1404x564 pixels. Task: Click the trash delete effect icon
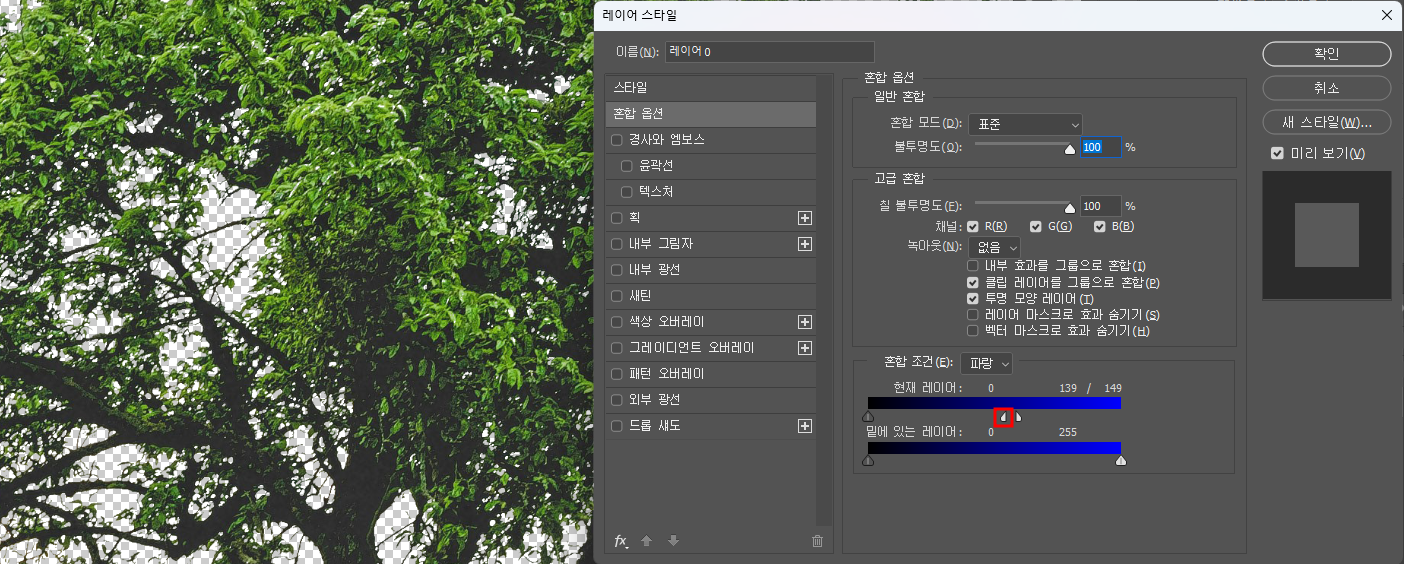pyautogui.click(x=817, y=541)
